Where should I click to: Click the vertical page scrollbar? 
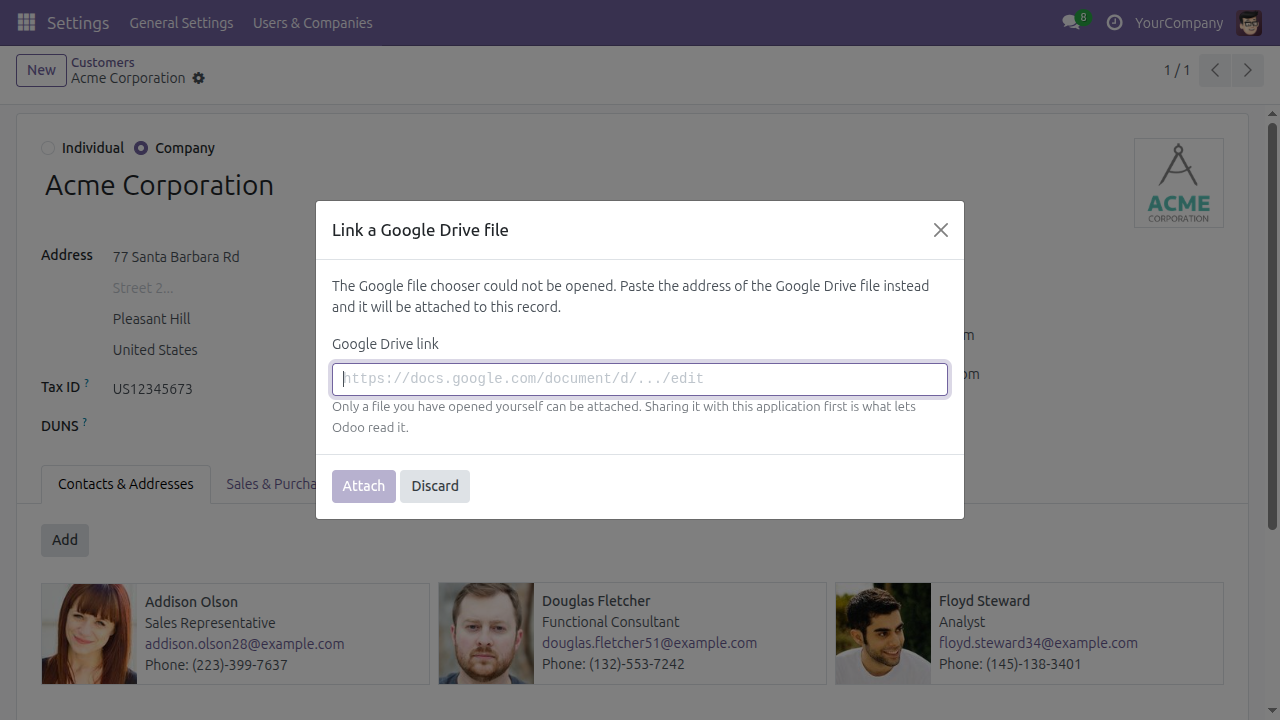[1272, 326]
